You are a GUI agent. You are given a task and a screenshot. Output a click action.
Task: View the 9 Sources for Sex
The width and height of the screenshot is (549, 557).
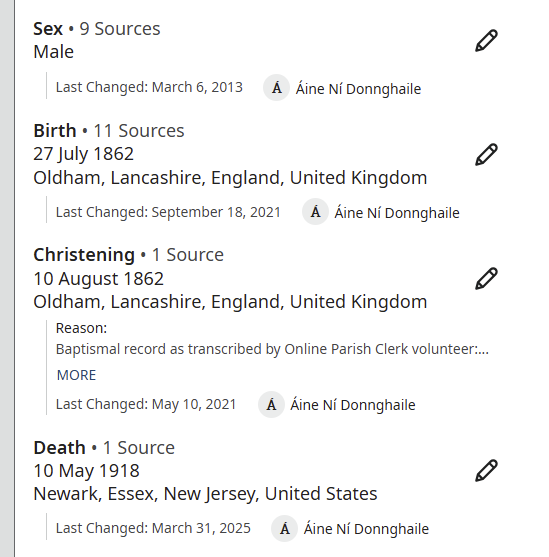coord(120,29)
